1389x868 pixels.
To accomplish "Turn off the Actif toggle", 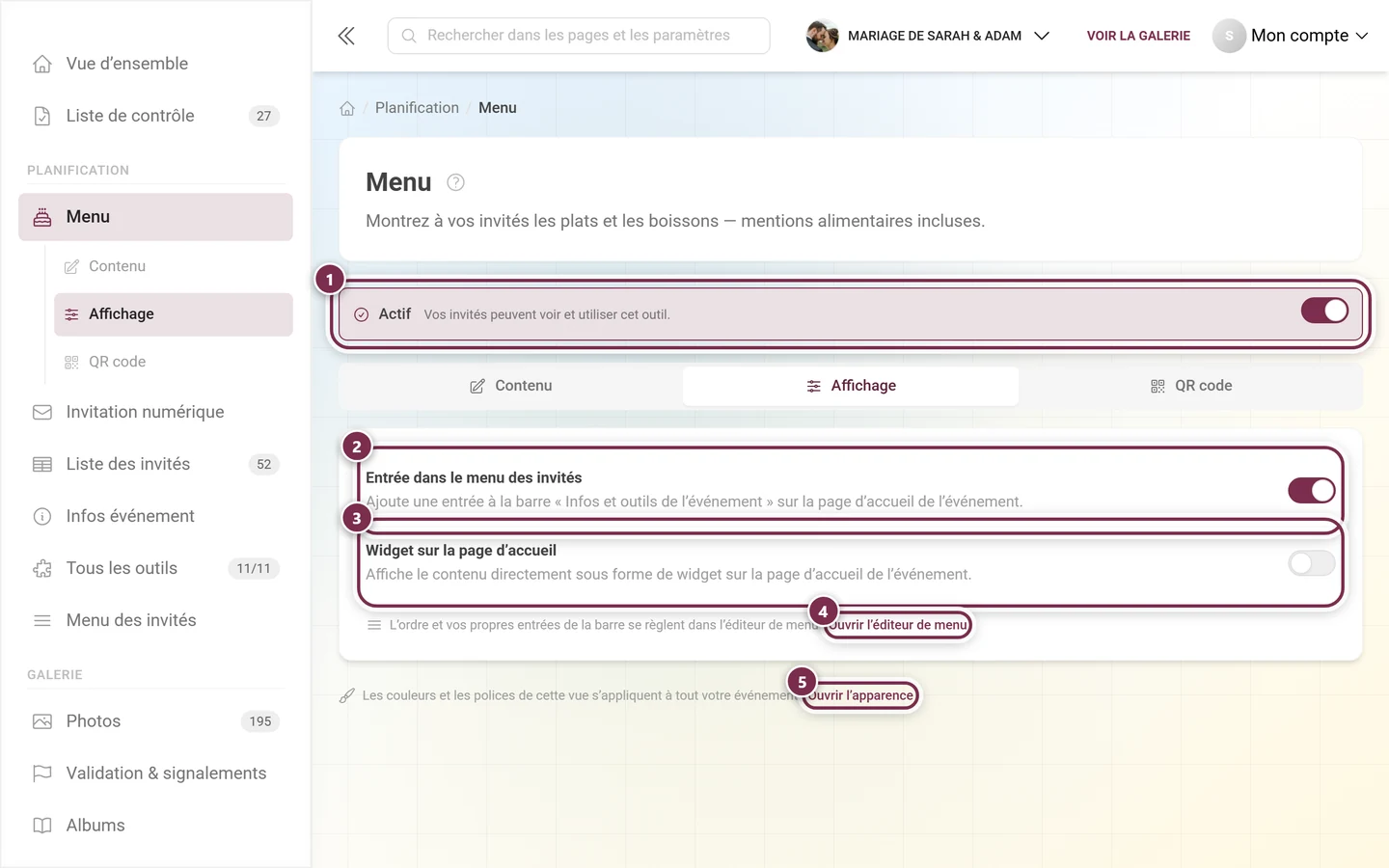I will [1324, 311].
